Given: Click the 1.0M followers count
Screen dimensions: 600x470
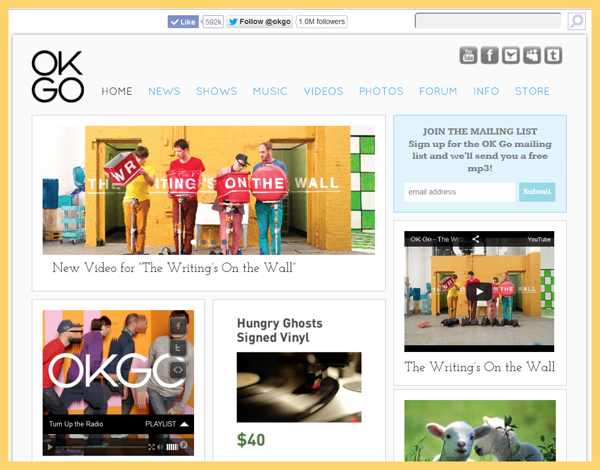Looking at the screenshot, I should point(322,22).
